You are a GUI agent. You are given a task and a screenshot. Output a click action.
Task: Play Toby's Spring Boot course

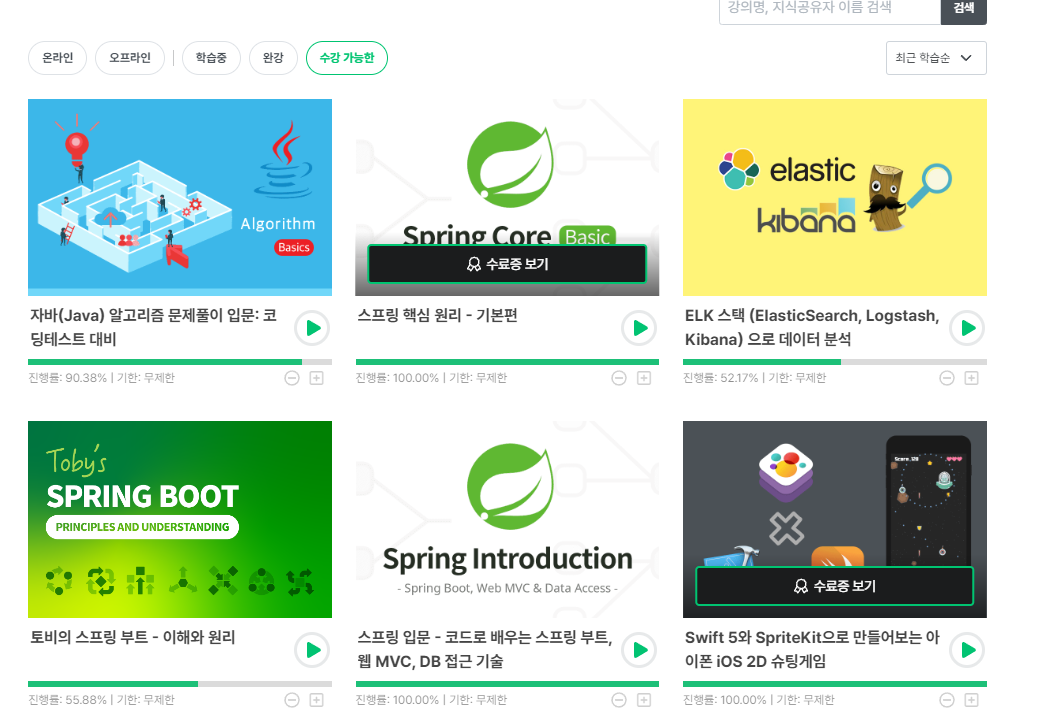313,650
